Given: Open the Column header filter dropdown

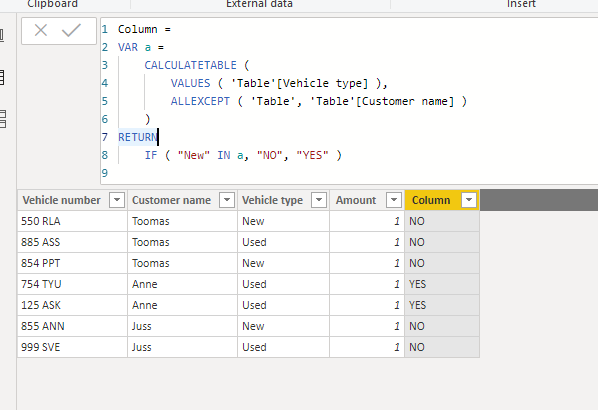Looking at the screenshot, I should [469, 200].
